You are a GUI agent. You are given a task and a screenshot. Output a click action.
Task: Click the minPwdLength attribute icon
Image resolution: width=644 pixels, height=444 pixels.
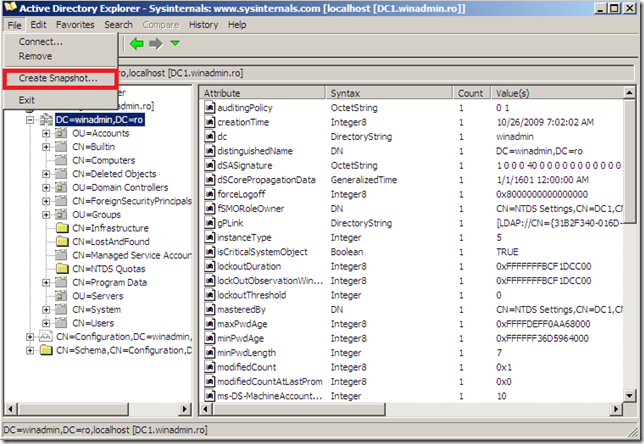[x=209, y=353]
